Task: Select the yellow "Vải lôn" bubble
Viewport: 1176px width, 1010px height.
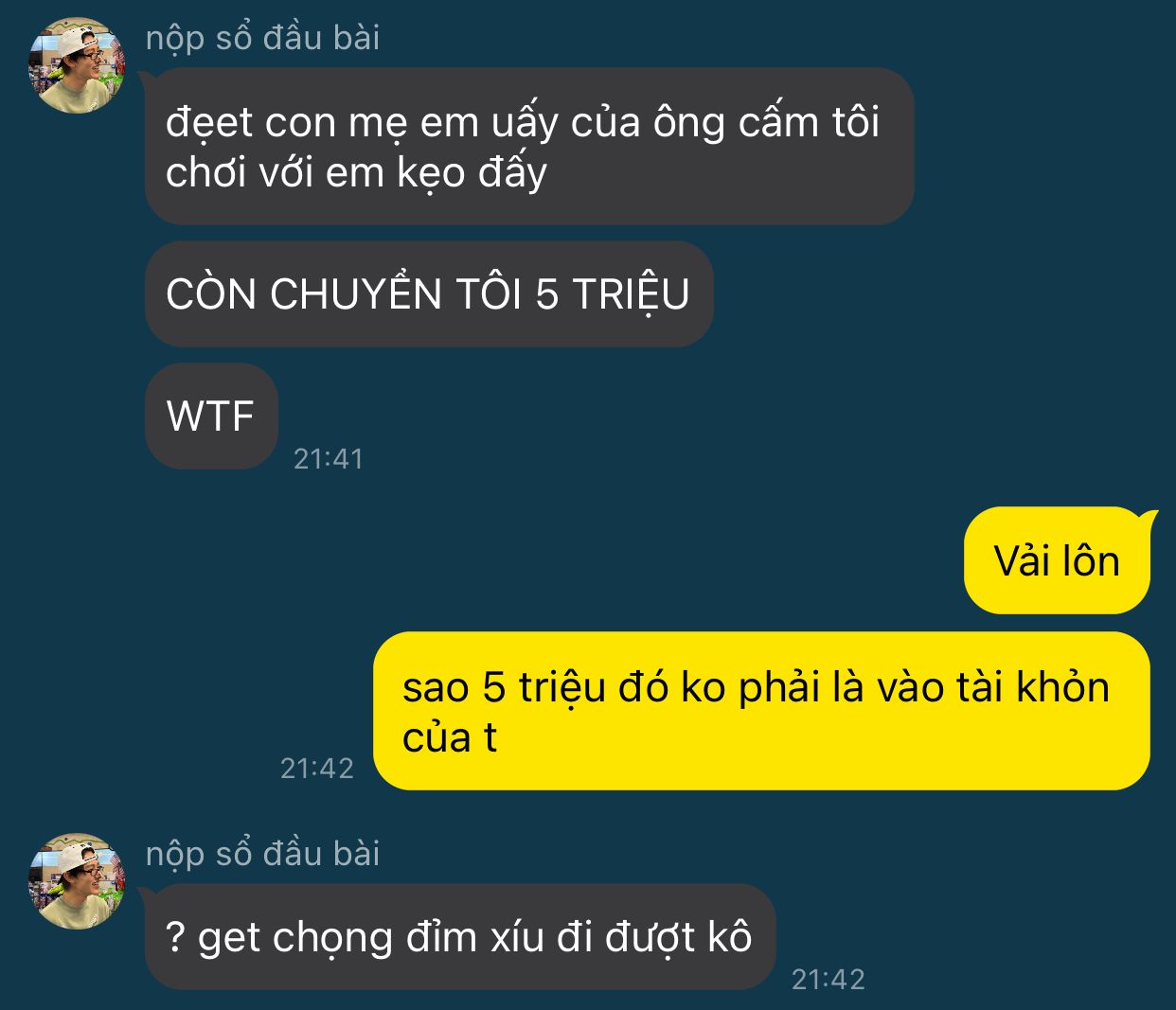Action: (x=1057, y=560)
